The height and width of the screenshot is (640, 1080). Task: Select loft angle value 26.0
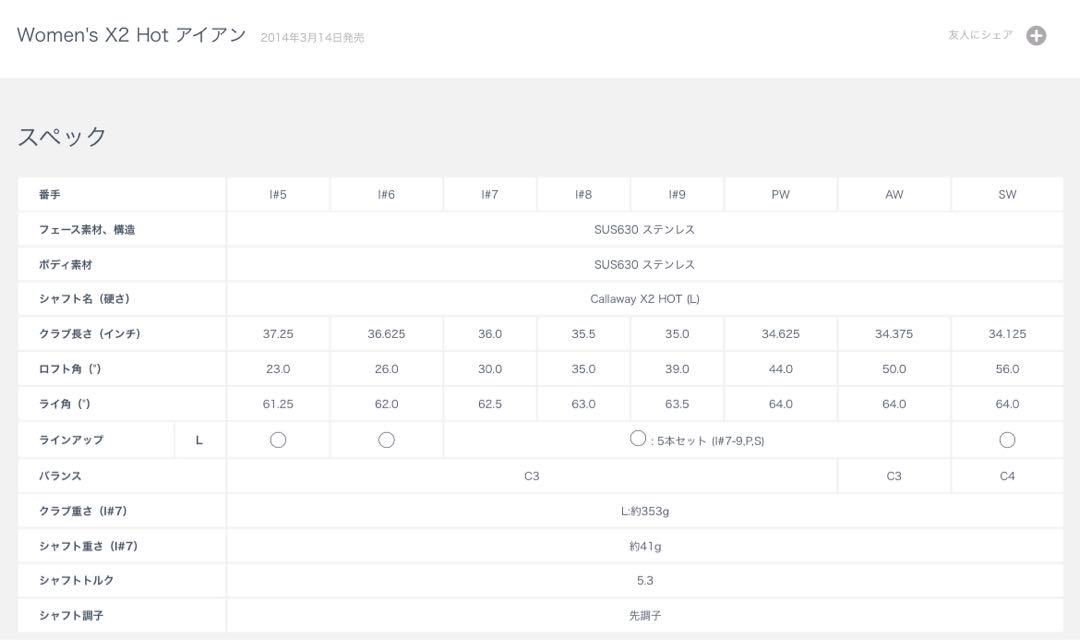point(386,369)
